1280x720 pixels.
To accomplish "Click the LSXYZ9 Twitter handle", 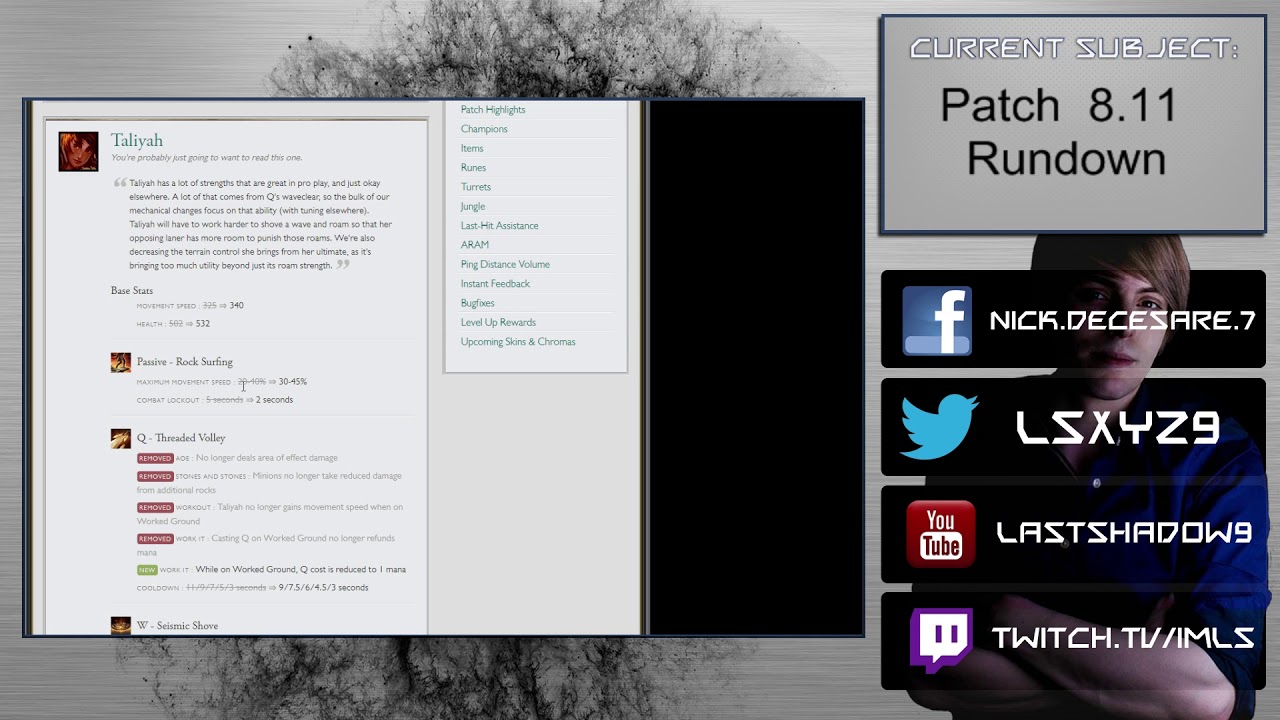I will coord(1117,429).
